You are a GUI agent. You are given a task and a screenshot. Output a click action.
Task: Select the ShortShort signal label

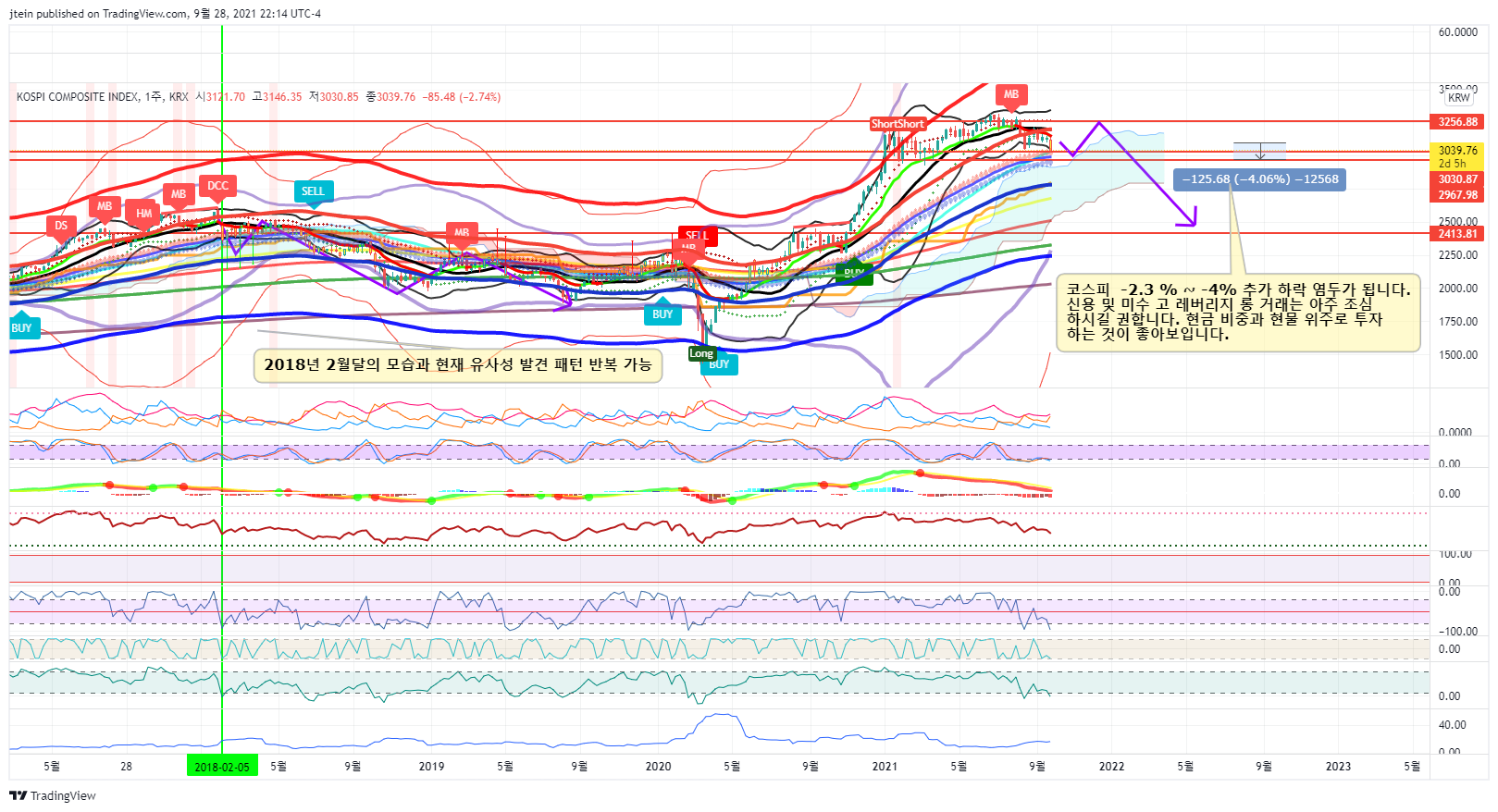pyautogui.click(x=898, y=124)
